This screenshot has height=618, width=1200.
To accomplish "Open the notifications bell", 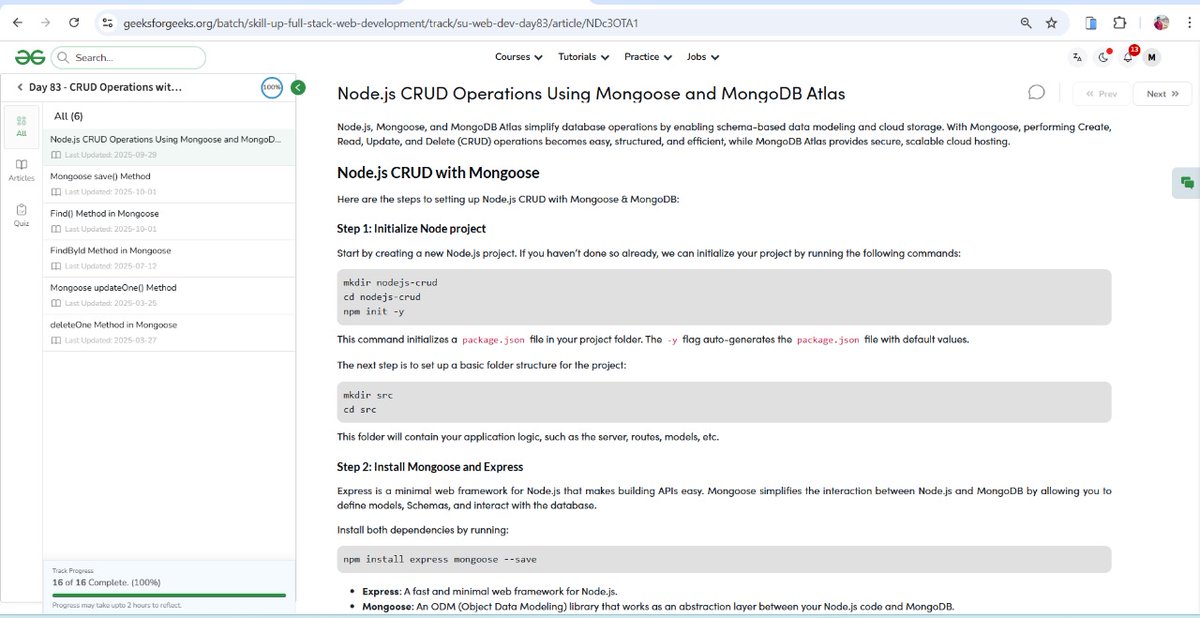I will (x=1128, y=57).
